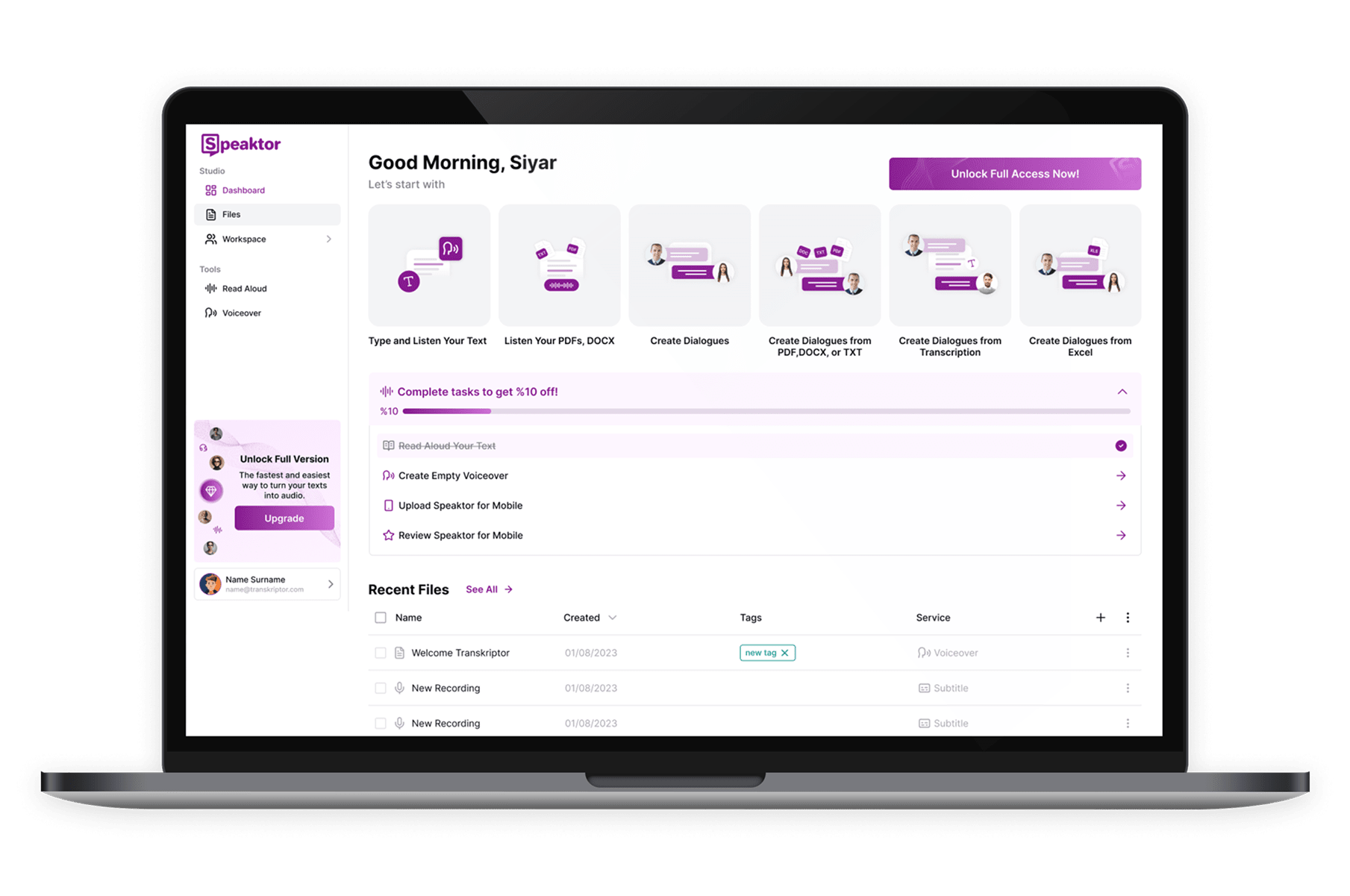1350x896 pixels.
Task: Click the Read Aloud waveform icon
Action: [x=211, y=289]
